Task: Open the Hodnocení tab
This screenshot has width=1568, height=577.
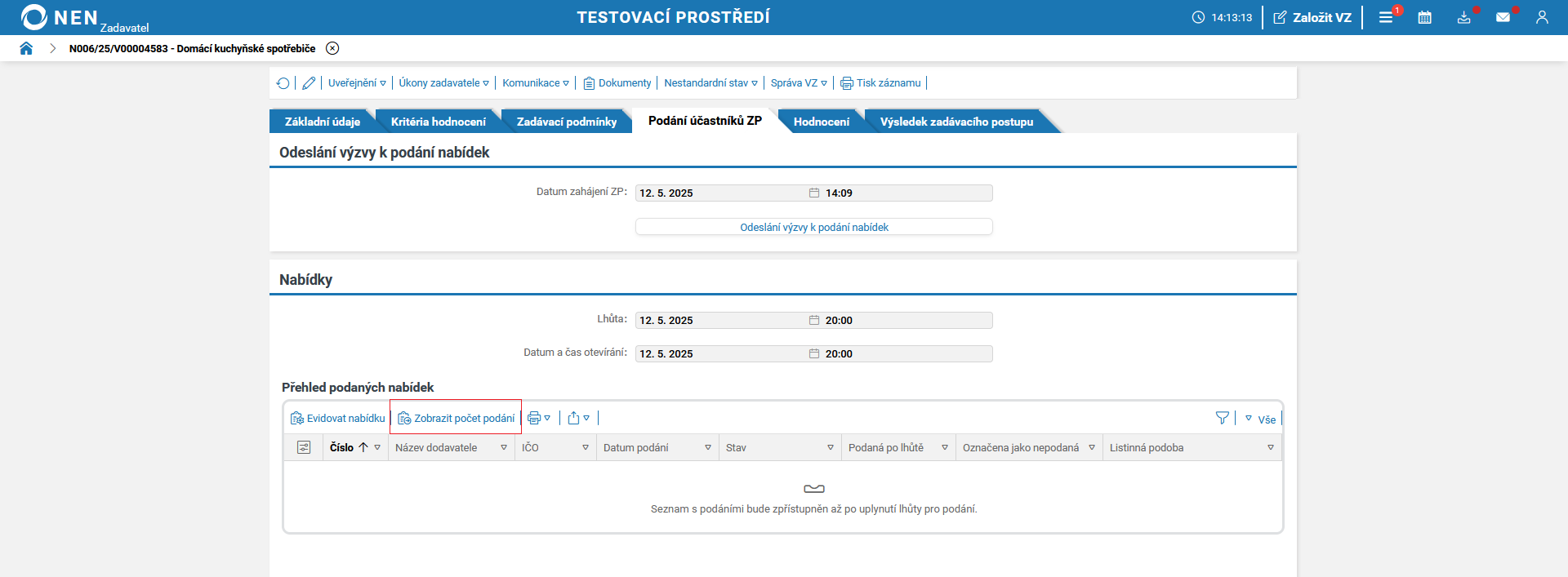Action: (x=821, y=122)
